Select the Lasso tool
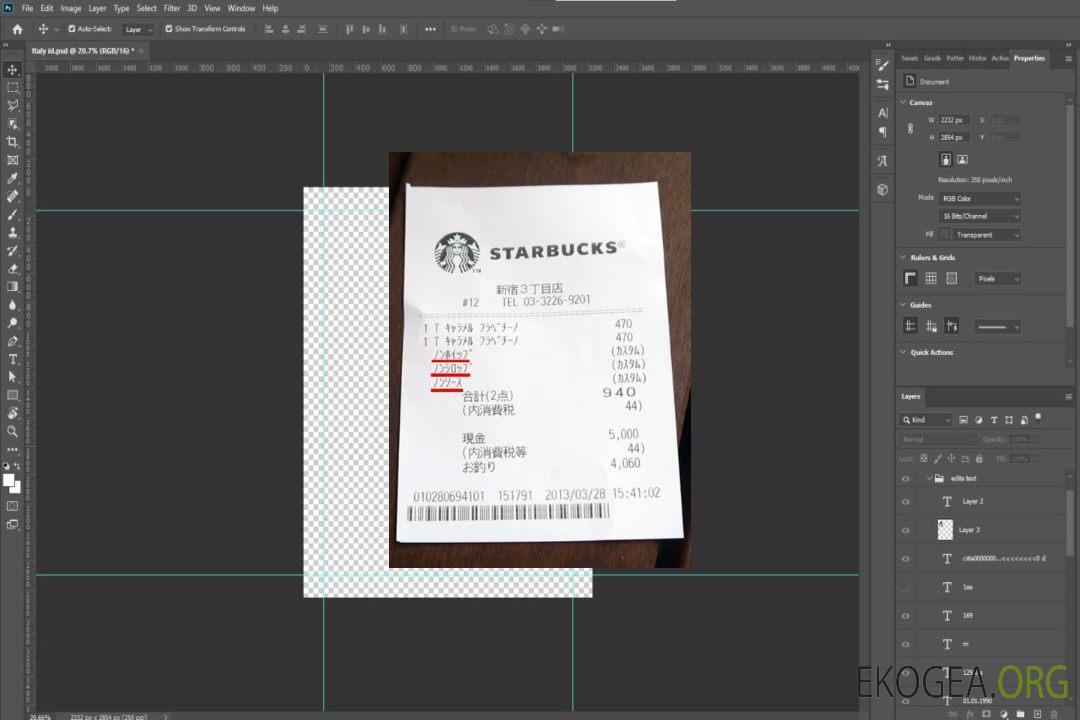Image resolution: width=1080 pixels, height=720 pixels. (12, 105)
